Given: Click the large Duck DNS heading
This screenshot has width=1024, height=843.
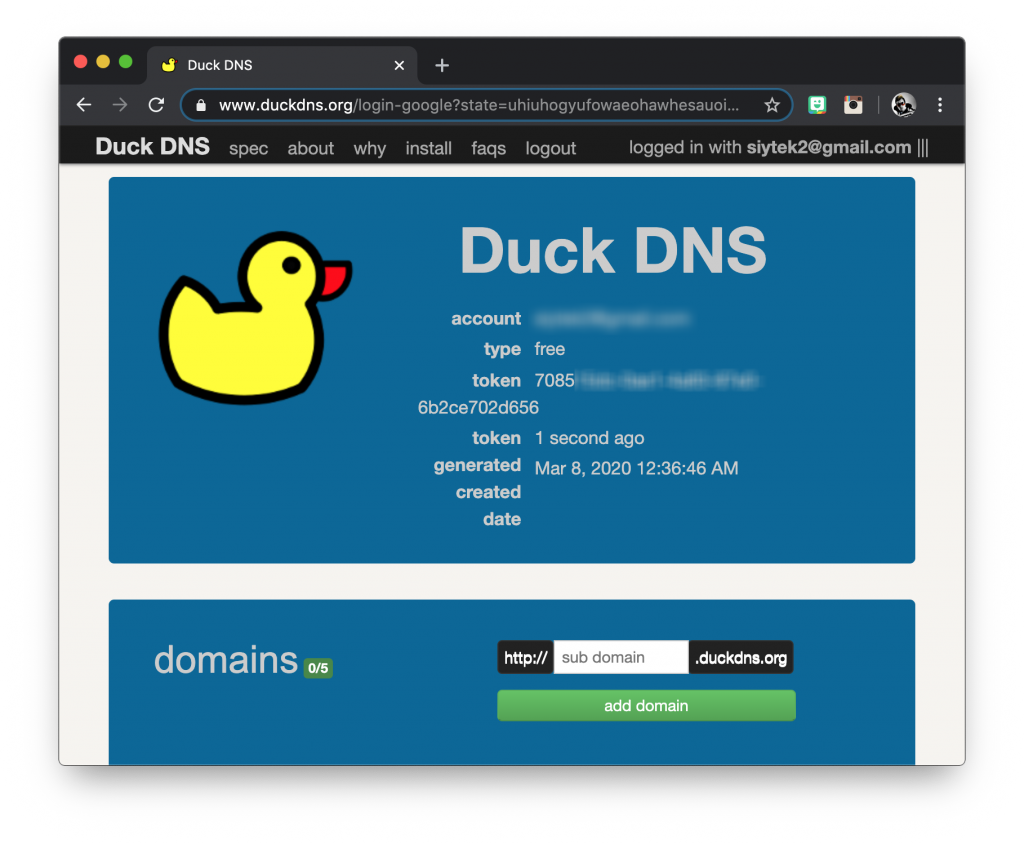Looking at the screenshot, I should tap(613, 251).
